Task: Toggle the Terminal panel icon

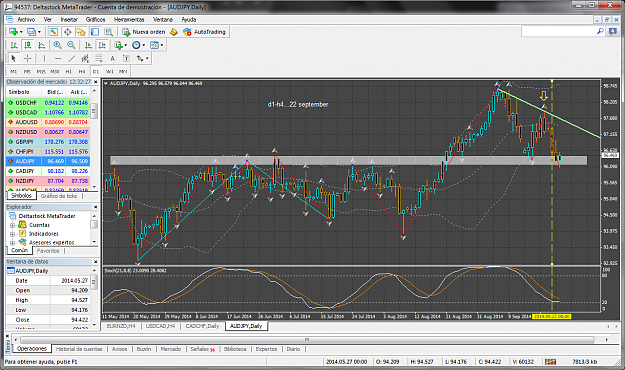Action: (x=94, y=32)
